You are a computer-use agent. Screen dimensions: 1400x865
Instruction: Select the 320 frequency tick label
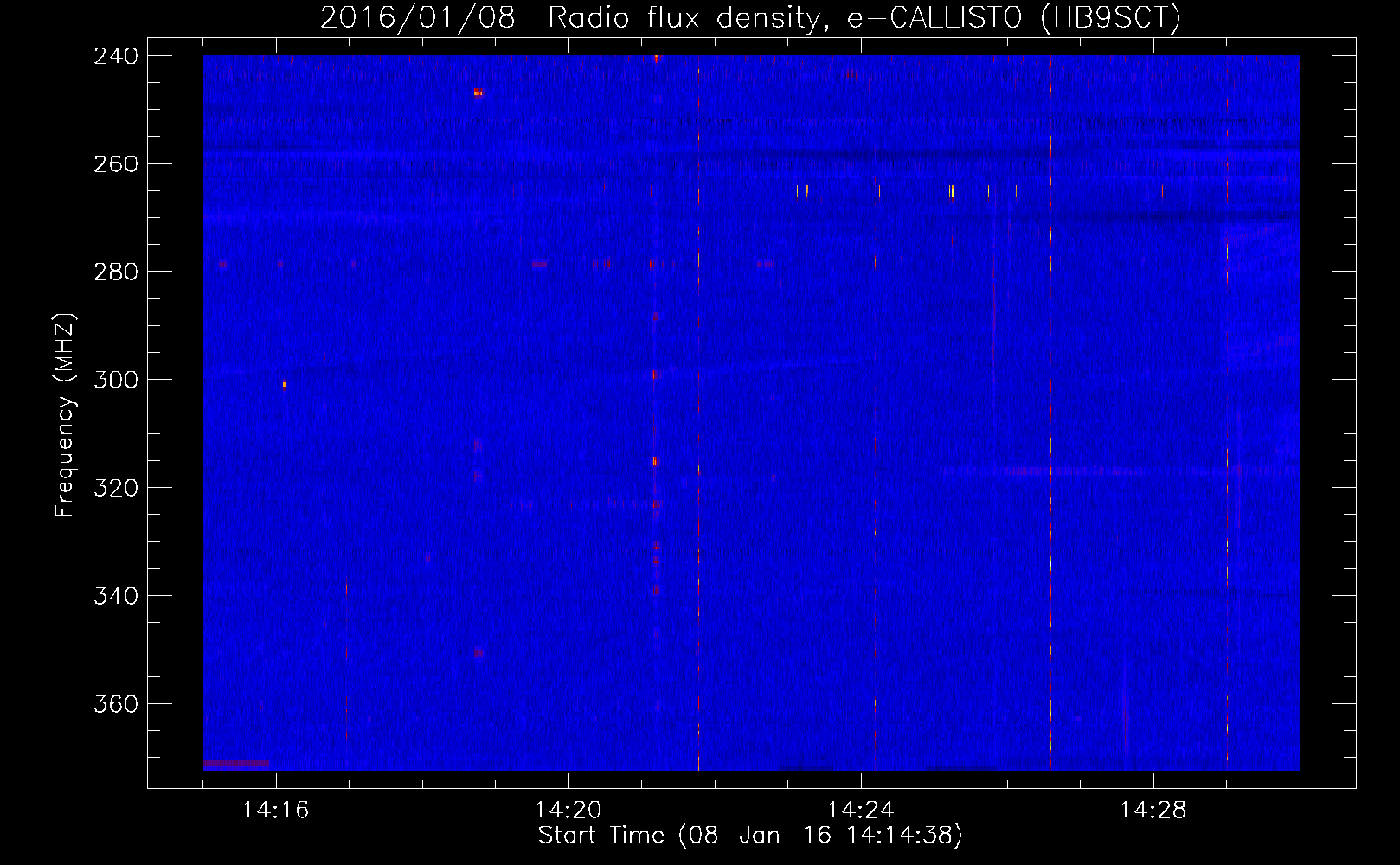(x=116, y=488)
